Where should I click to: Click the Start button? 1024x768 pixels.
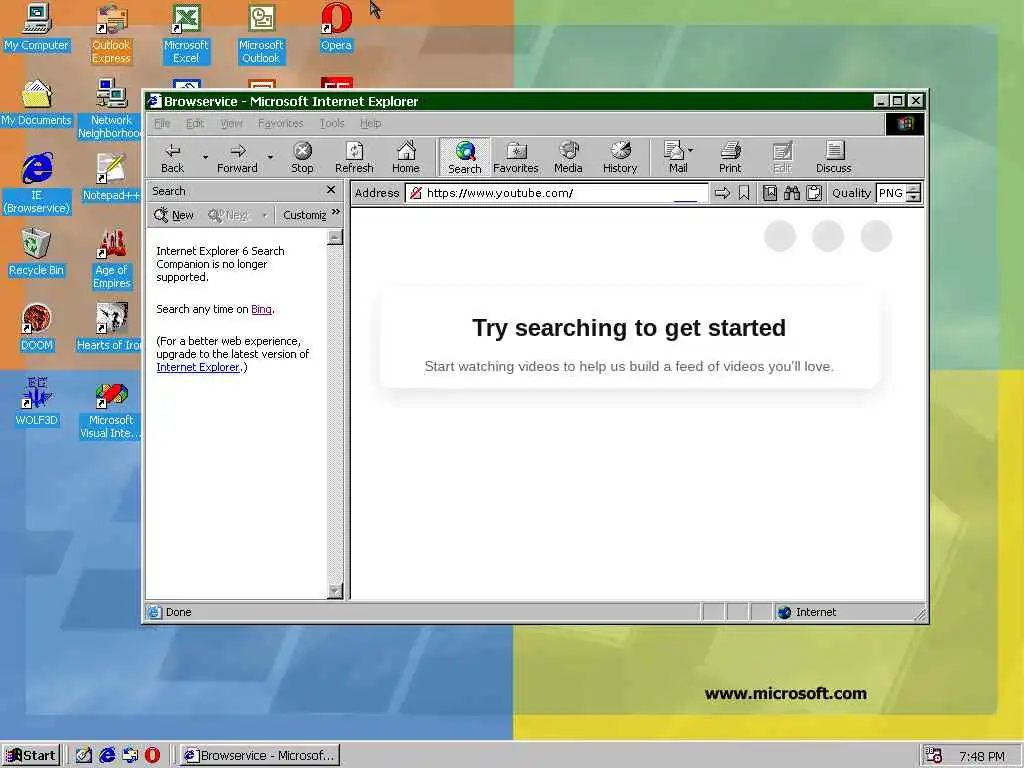pyautogui.click(x=31, y=756)
